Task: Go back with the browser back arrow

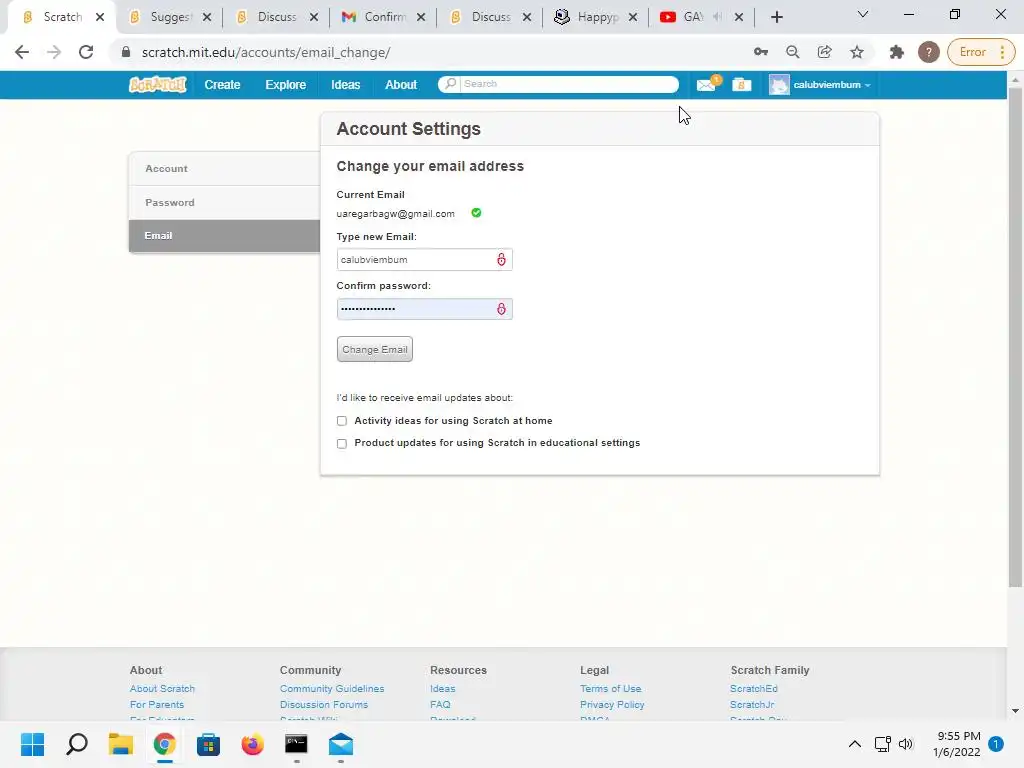Action: (x=22, y=52)
